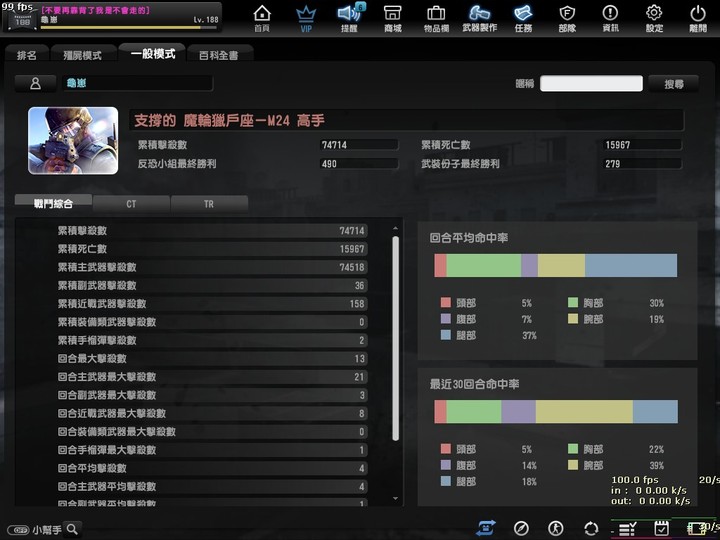Image resolution: width=720 pixels, height=540 pixels.
Task: Click the 回合最大擊殺數 row
Action: [211, 359]
